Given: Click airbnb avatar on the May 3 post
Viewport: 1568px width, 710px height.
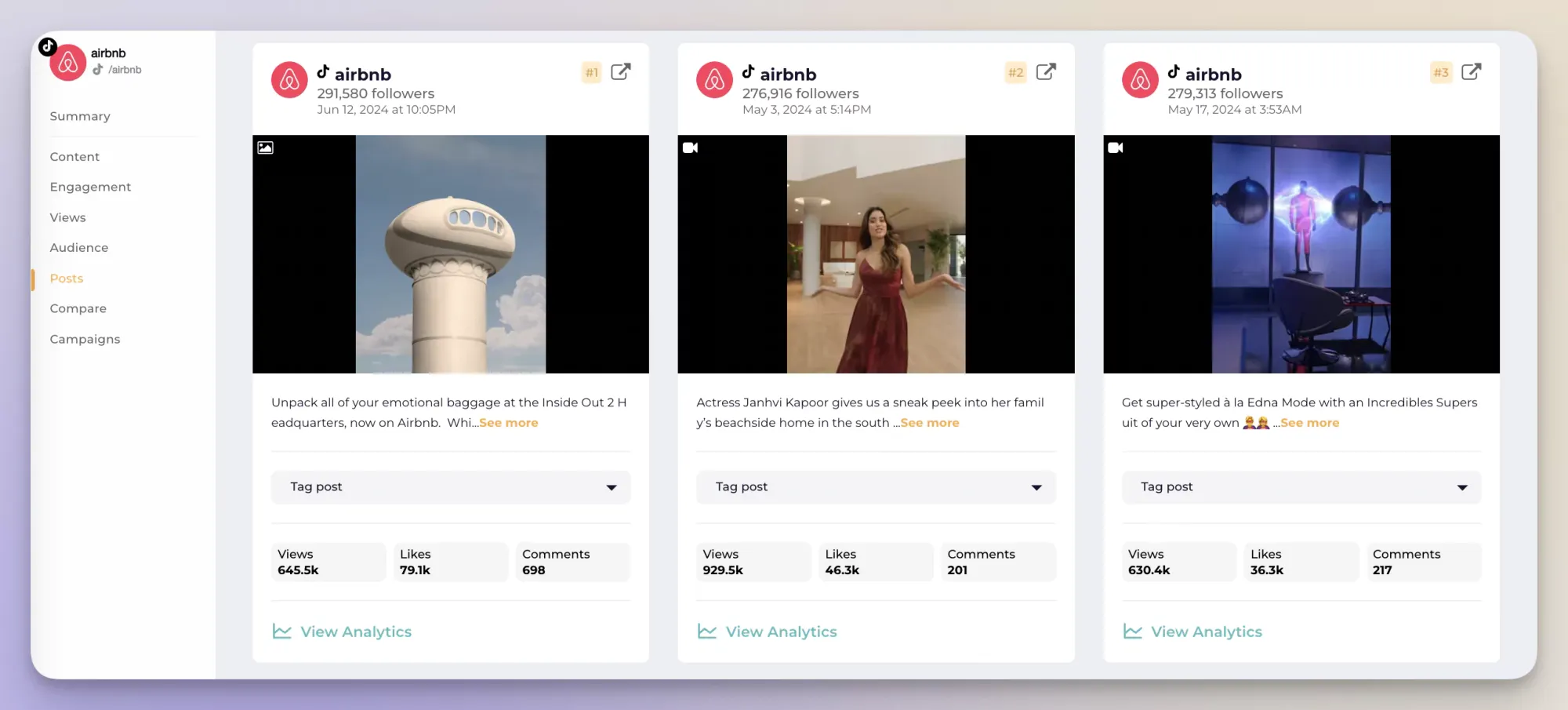Looking at the screenshot, I should pyautogui.click(x=714, y=80).
